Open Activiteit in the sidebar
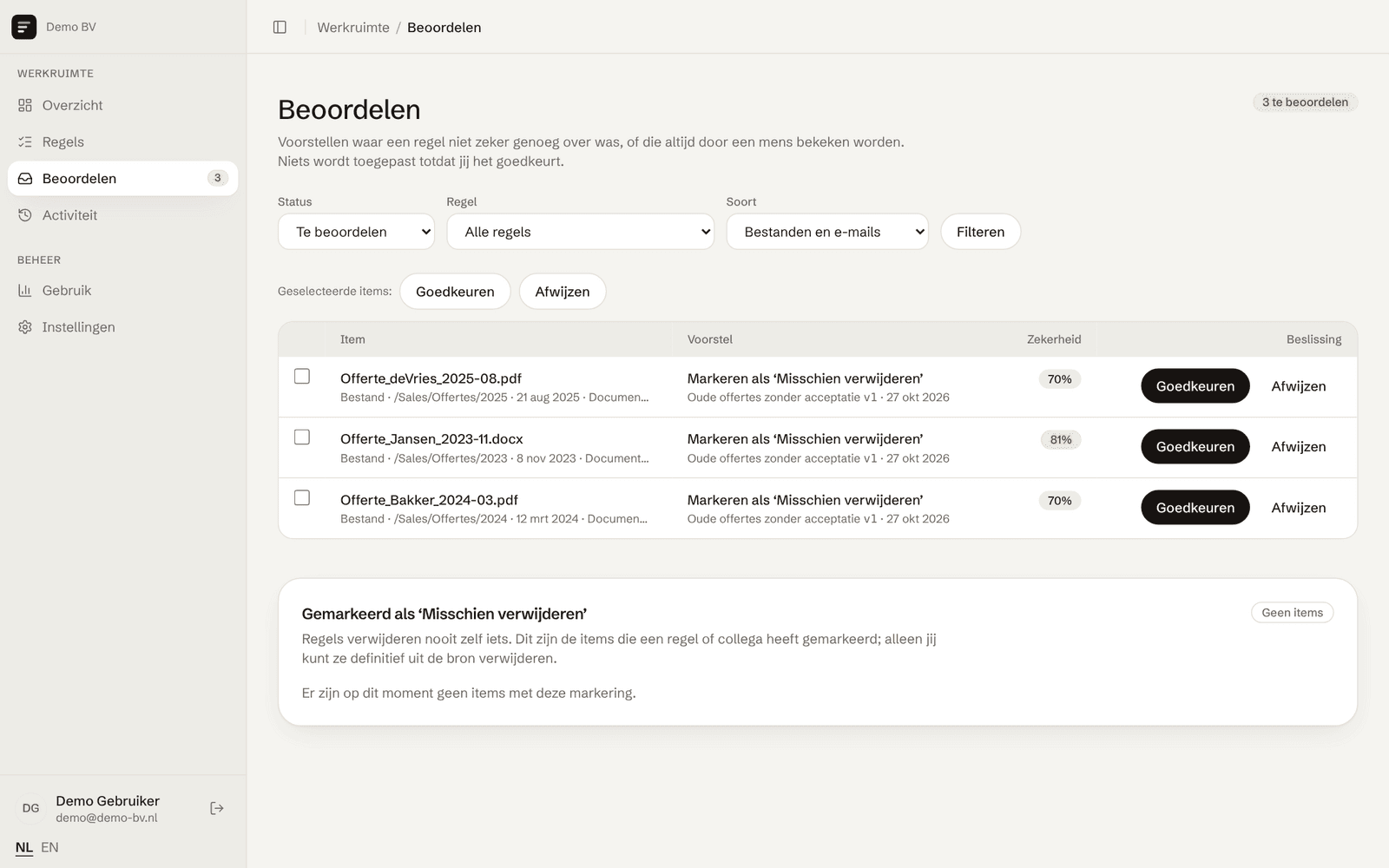This screenshot has width=1389, height=868. click(x=122, y=215)
